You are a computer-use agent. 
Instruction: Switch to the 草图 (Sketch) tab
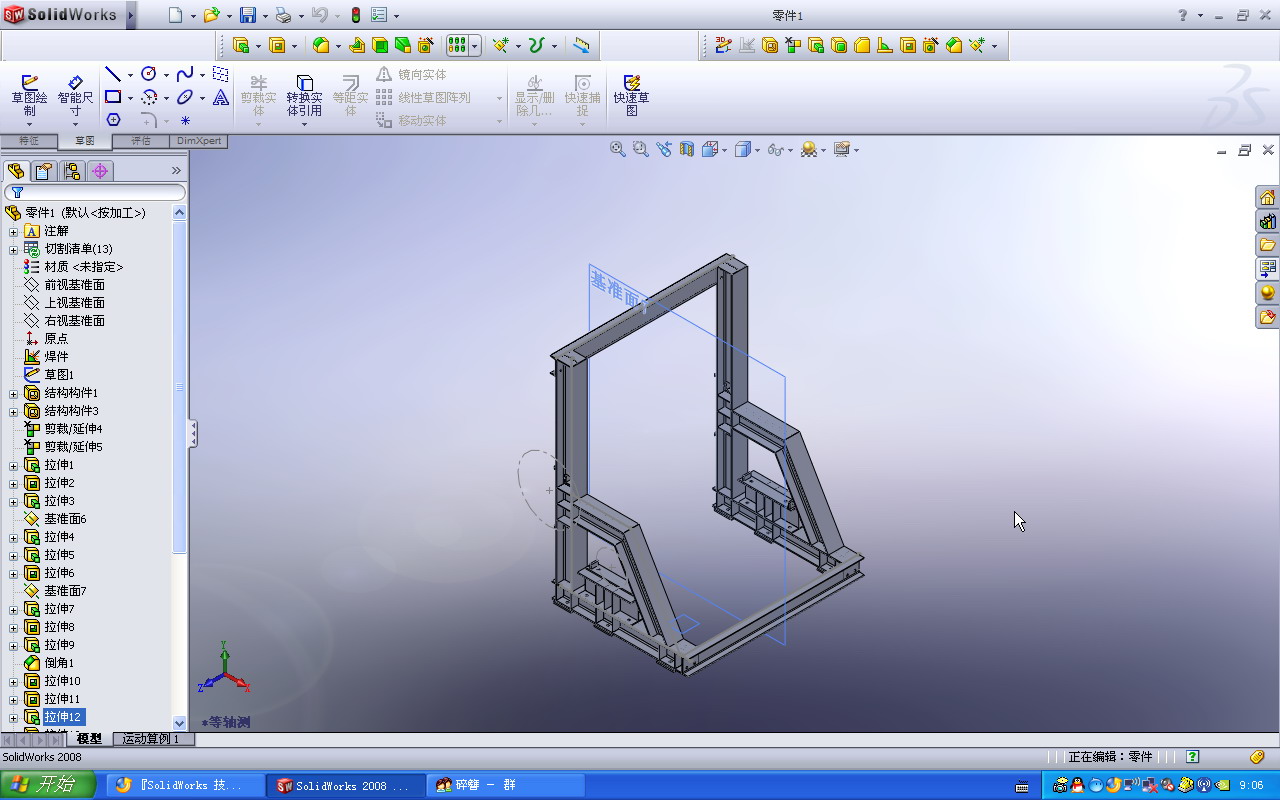(84, 141)
